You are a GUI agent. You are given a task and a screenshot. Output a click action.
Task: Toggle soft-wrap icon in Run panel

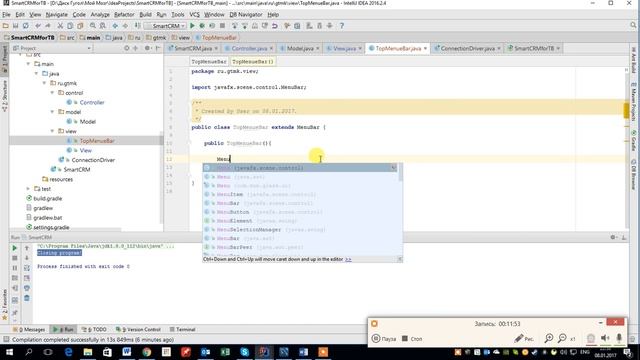pos(27,268)
